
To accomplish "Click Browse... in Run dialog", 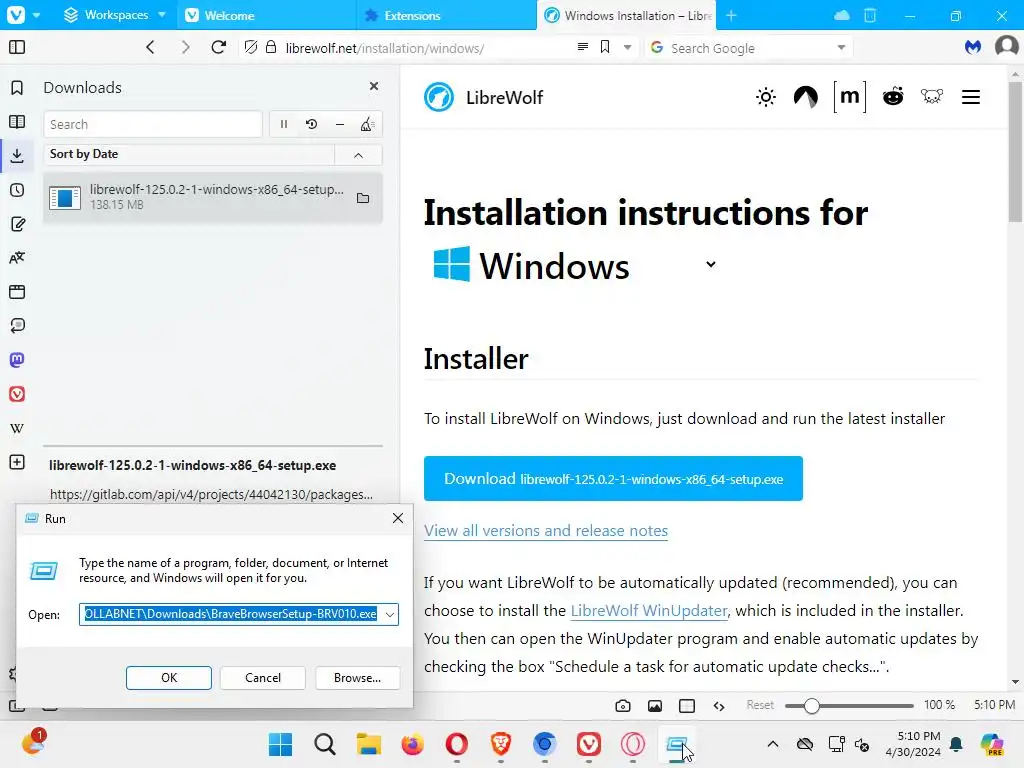I will (x=357, y=678).
